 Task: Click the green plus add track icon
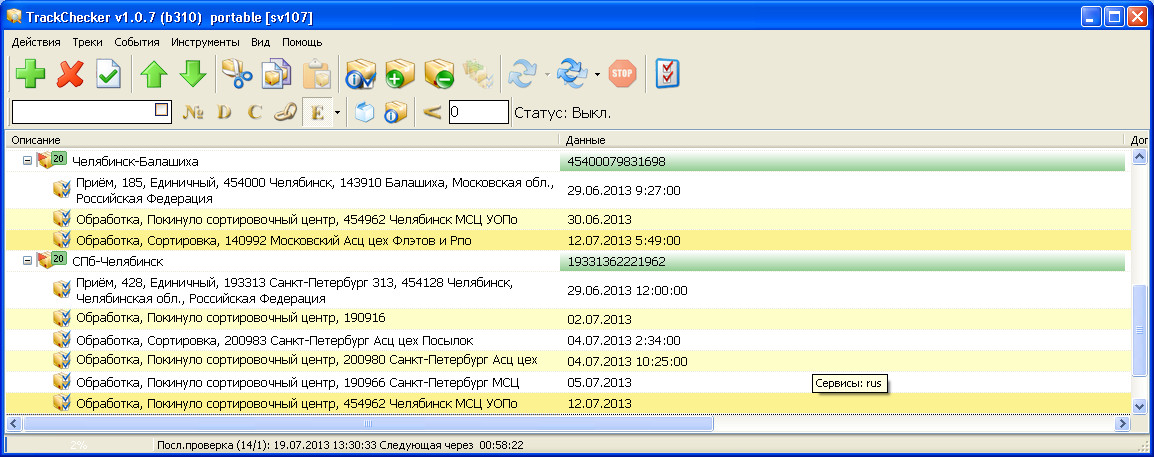(x=30, y=75)
